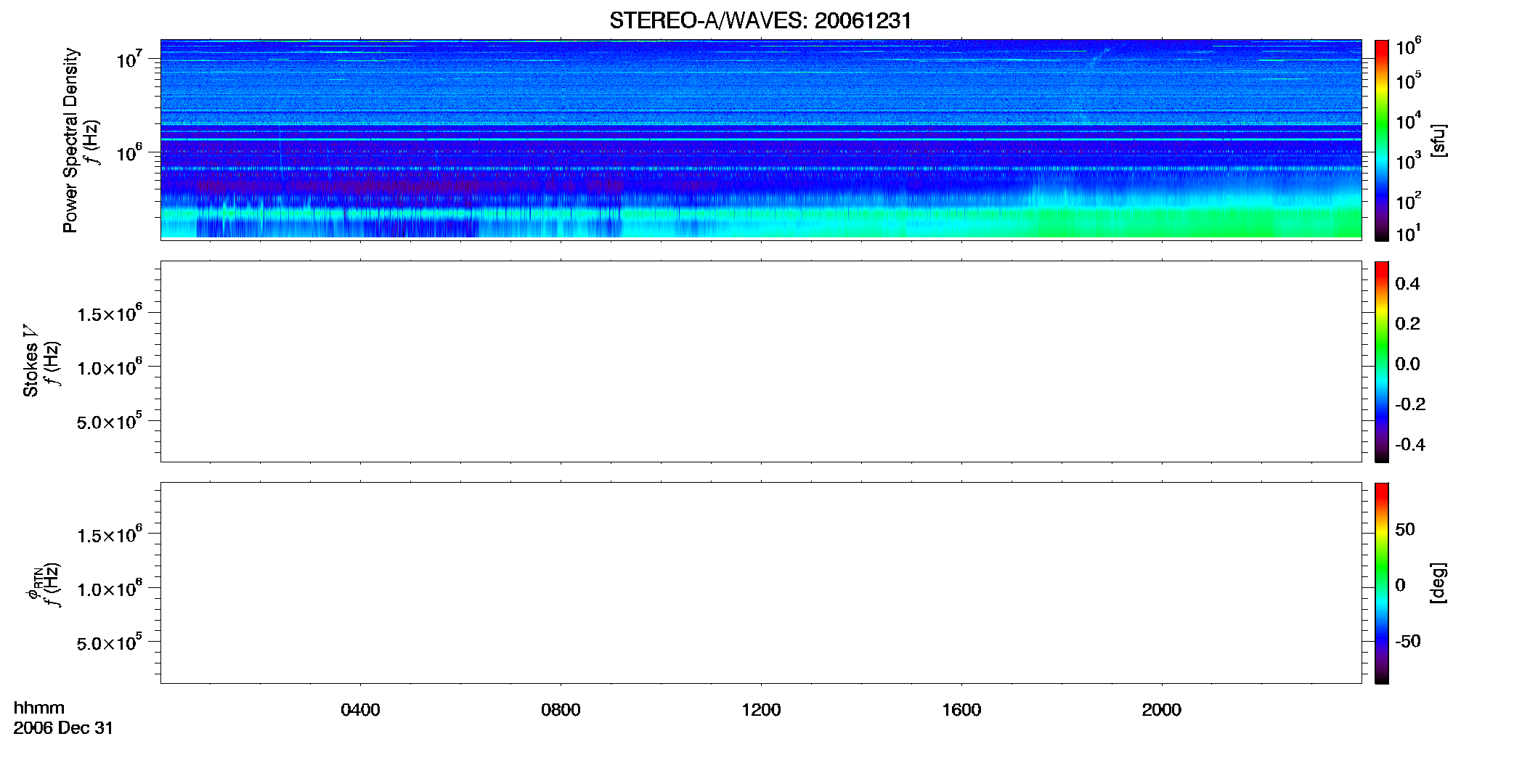1522x784 pixels.
Task: Click the 1200 time axis label
Action: (x=761, y=710)
